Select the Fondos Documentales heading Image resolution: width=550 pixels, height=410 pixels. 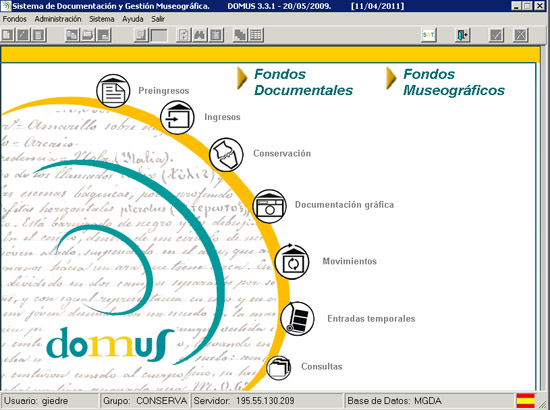pyautogui.click(x=303, y=82)
